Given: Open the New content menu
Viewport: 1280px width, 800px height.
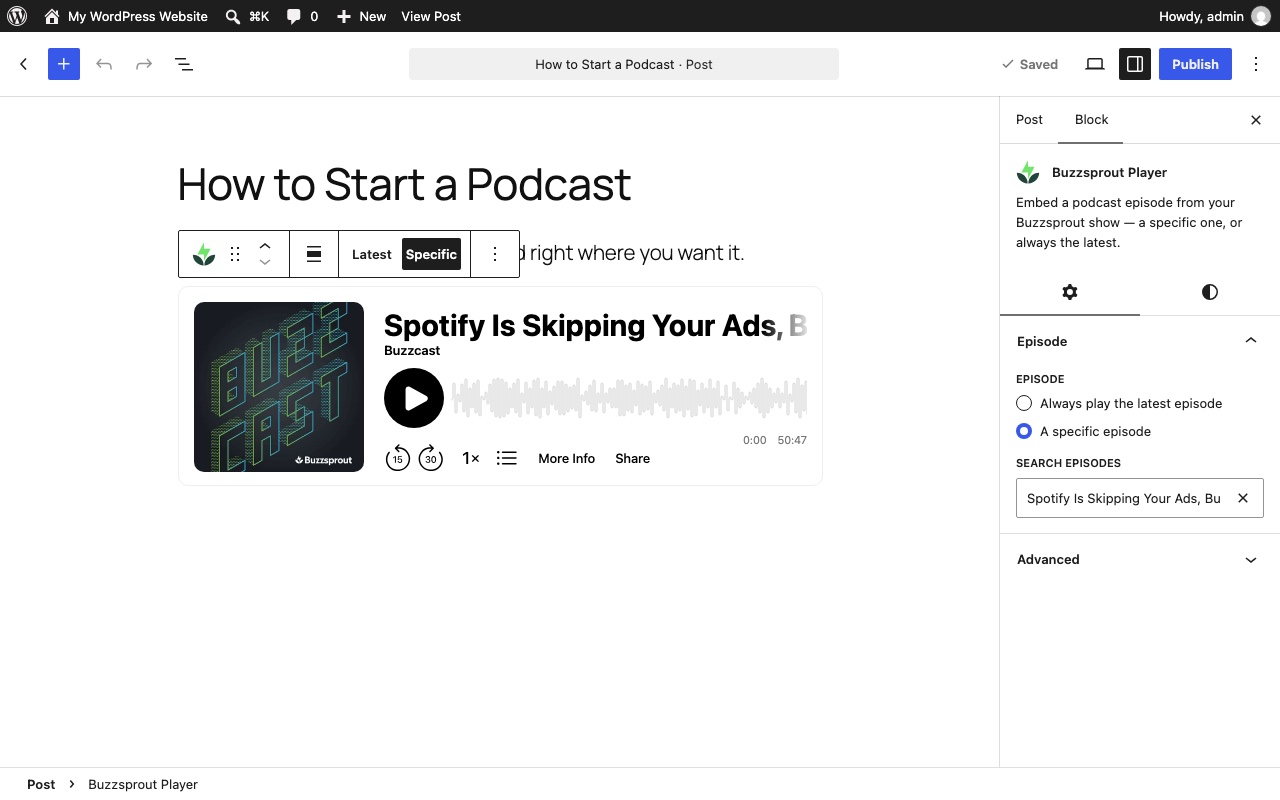Looking at the screenshot, I should [x=361, y=16].
